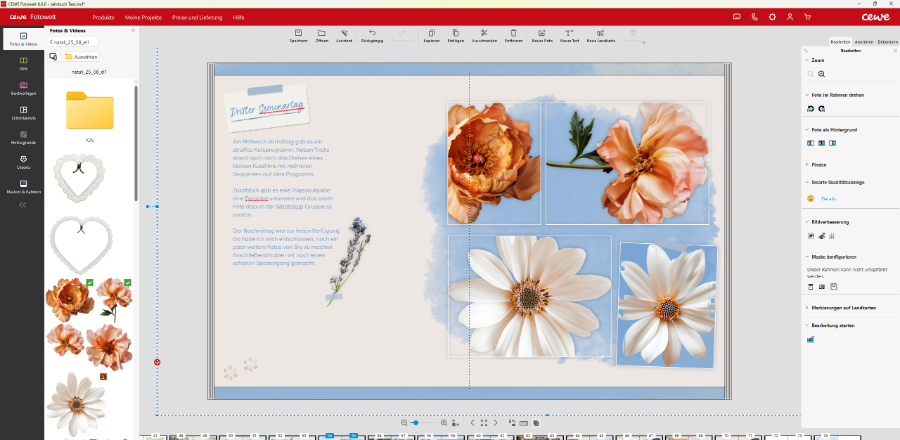Click the zoom slider at the bottom

(x=415, y=423)
